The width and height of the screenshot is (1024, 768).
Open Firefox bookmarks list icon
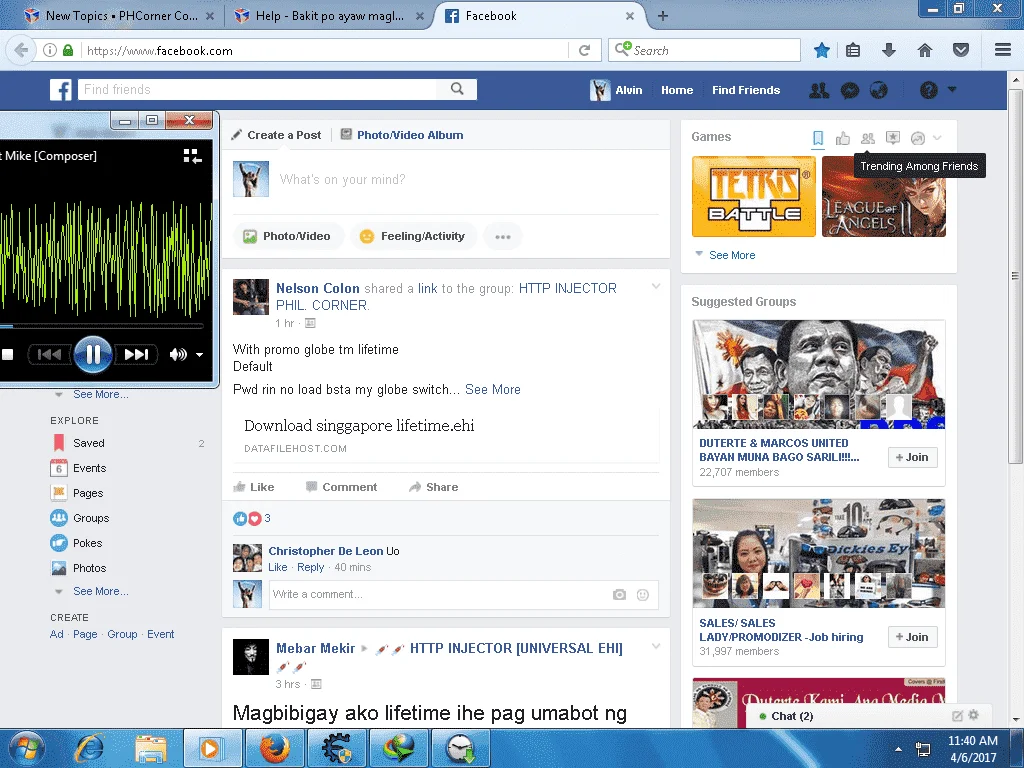click(853, 50)
